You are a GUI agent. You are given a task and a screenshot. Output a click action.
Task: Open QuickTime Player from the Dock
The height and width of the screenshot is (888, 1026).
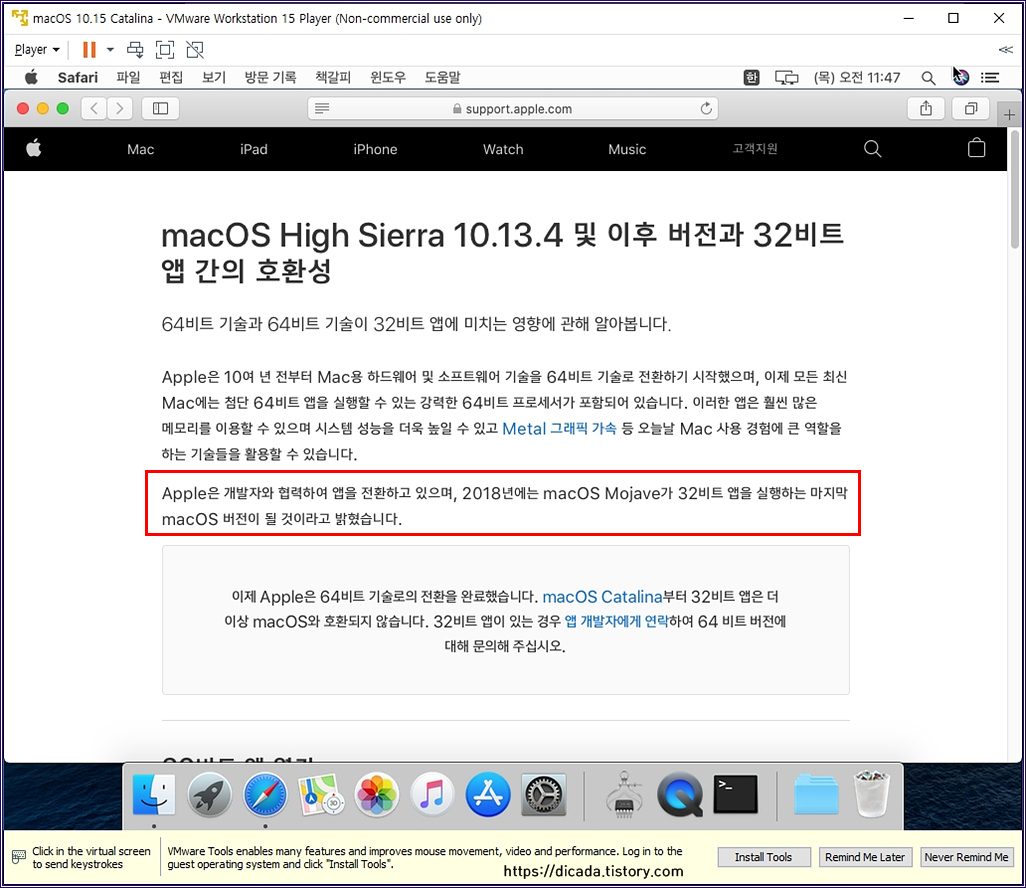point(679,796)
